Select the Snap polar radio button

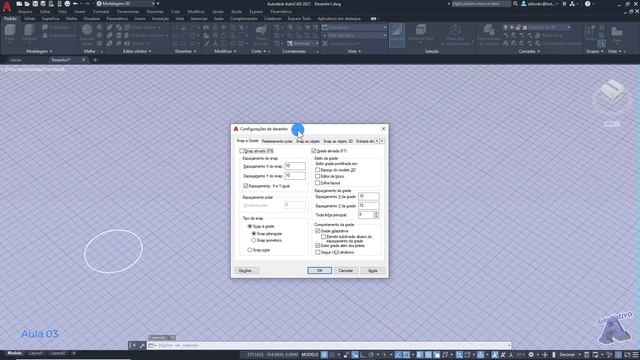(250, 250)
